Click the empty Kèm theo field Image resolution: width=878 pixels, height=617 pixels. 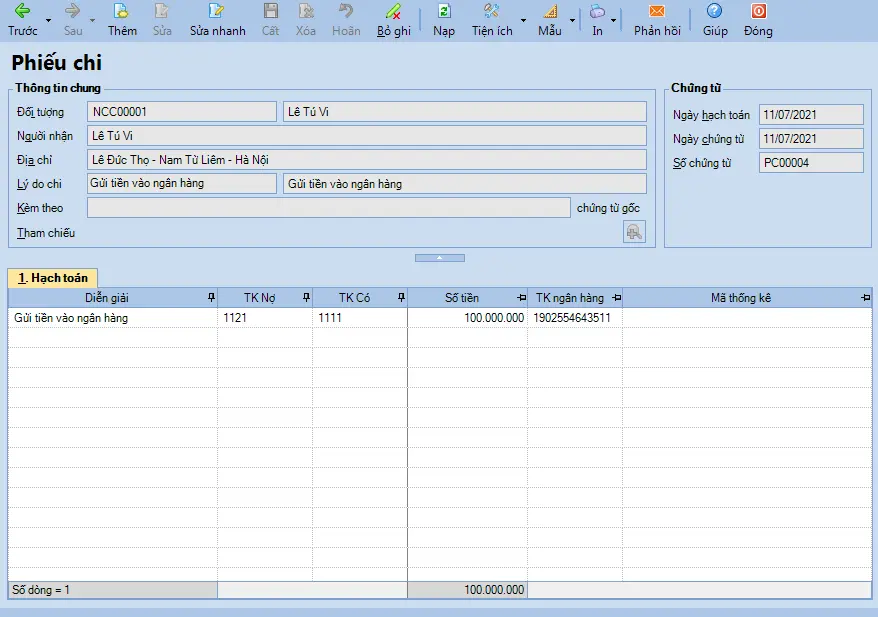[x=329, y=208]
